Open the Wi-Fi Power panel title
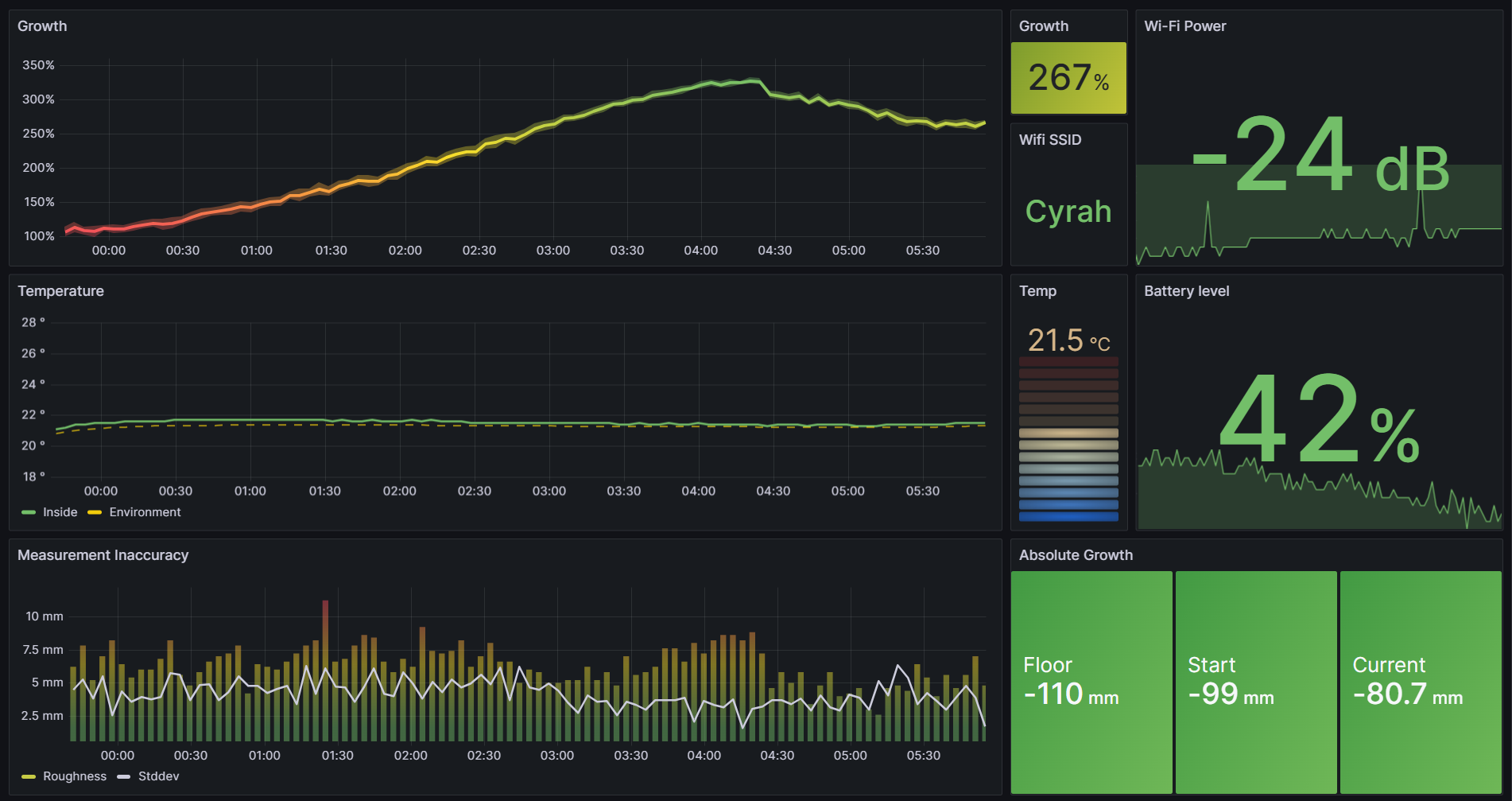This screenshot has width=1512, height=801. [x=1184, y=26]
